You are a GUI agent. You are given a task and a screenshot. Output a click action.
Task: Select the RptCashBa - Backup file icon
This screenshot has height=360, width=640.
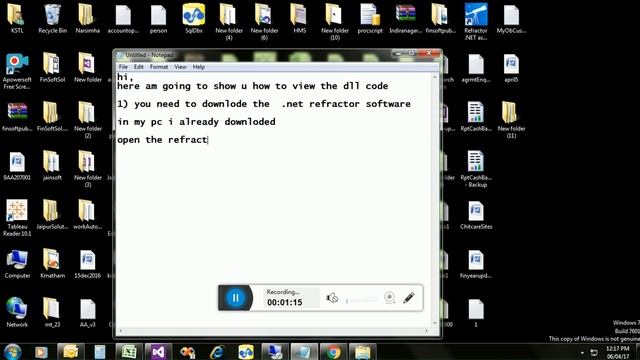pos(476,169)
